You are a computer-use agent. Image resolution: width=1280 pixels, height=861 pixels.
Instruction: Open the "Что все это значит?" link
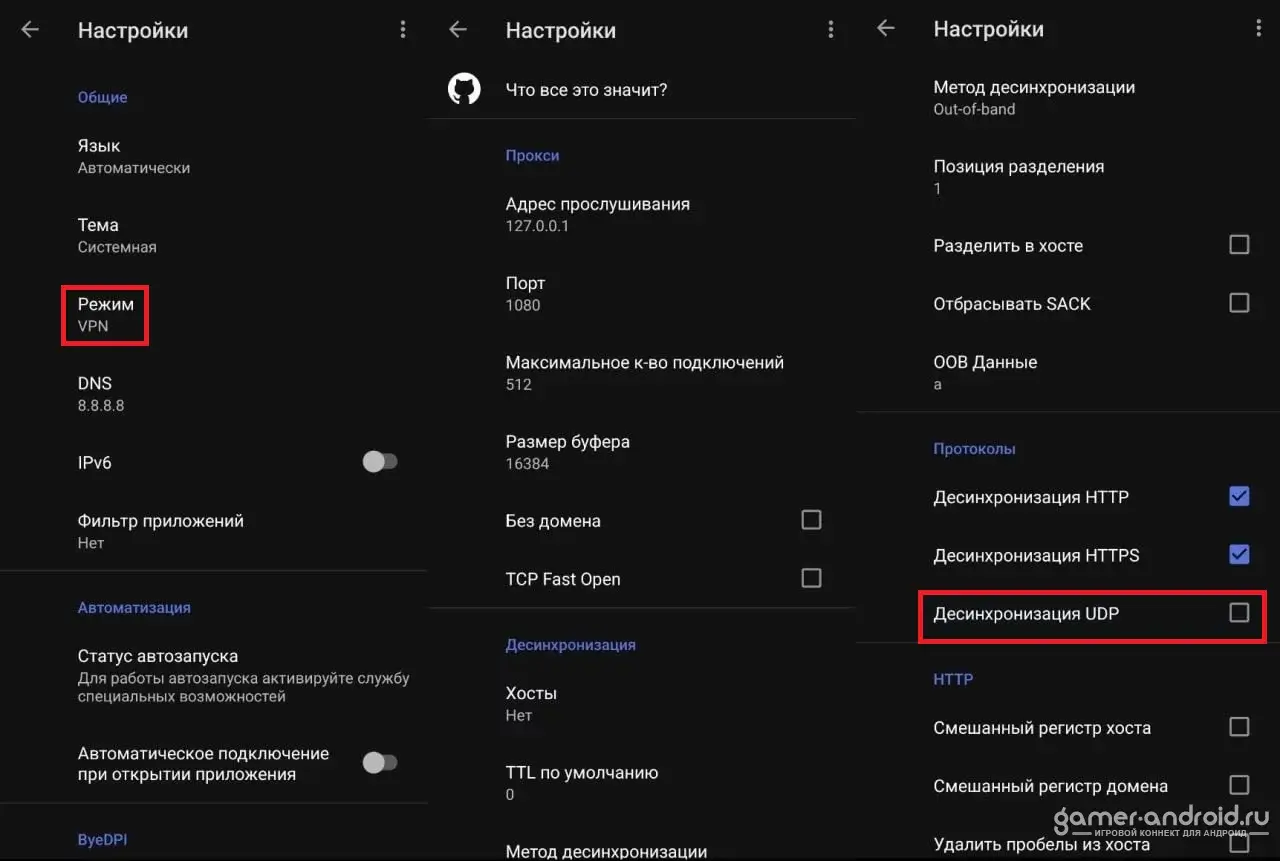click(586, 90)
